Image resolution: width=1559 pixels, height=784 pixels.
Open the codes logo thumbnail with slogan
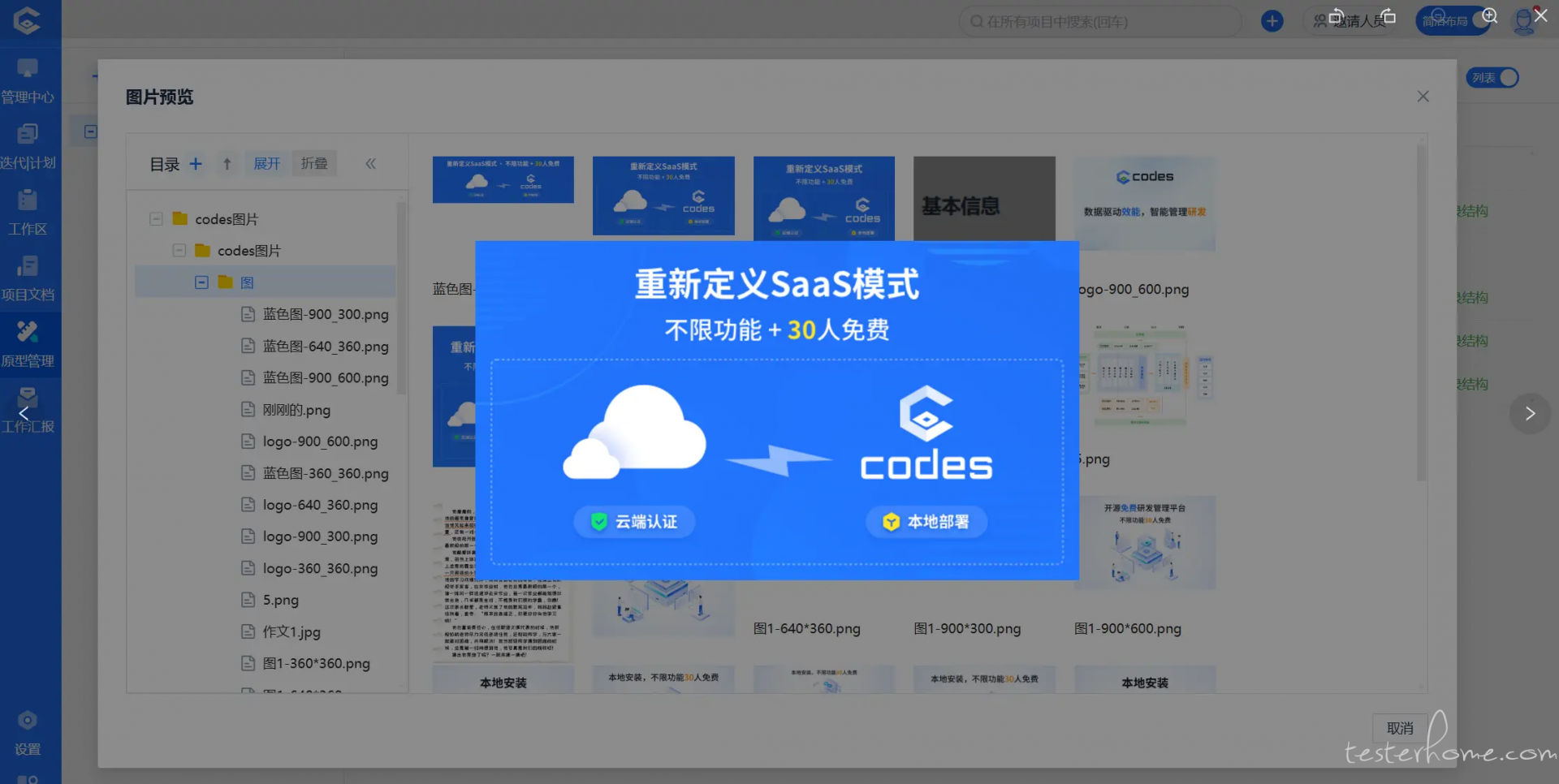pyautogui.click(x=1145, y=203)
